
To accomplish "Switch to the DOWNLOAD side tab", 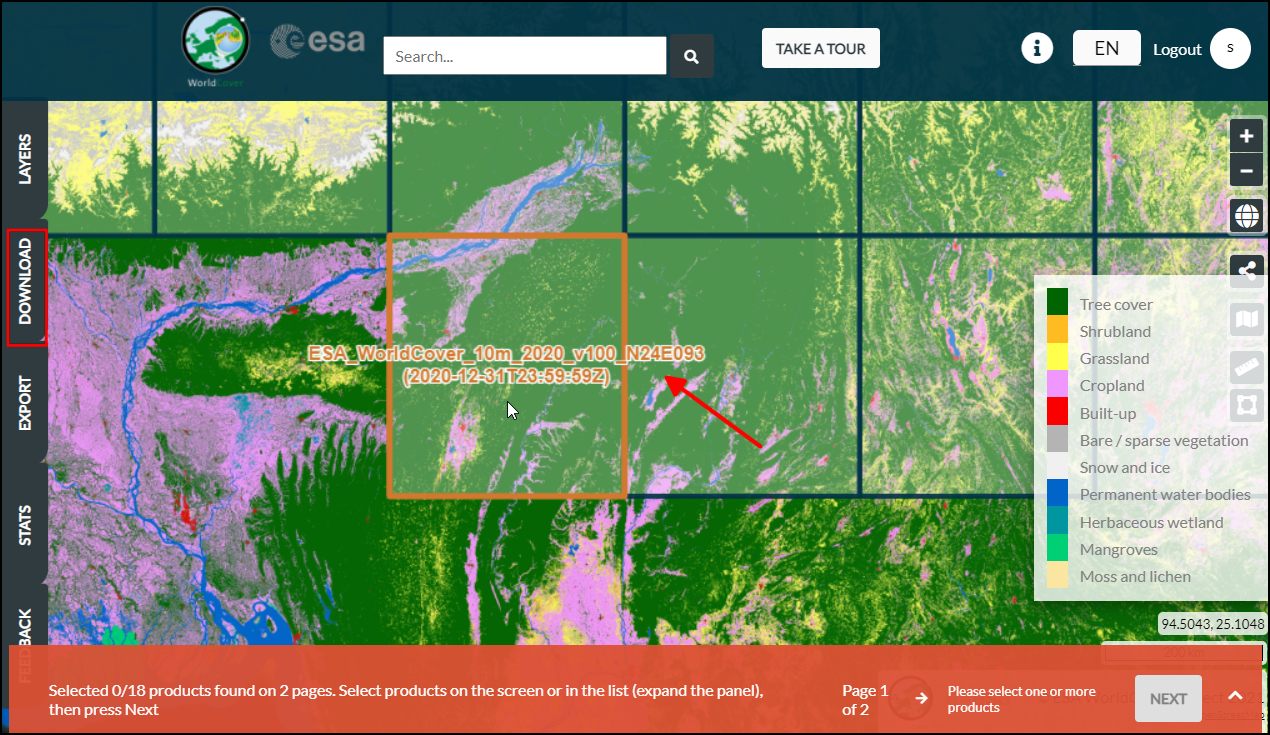I will [25, 288].
